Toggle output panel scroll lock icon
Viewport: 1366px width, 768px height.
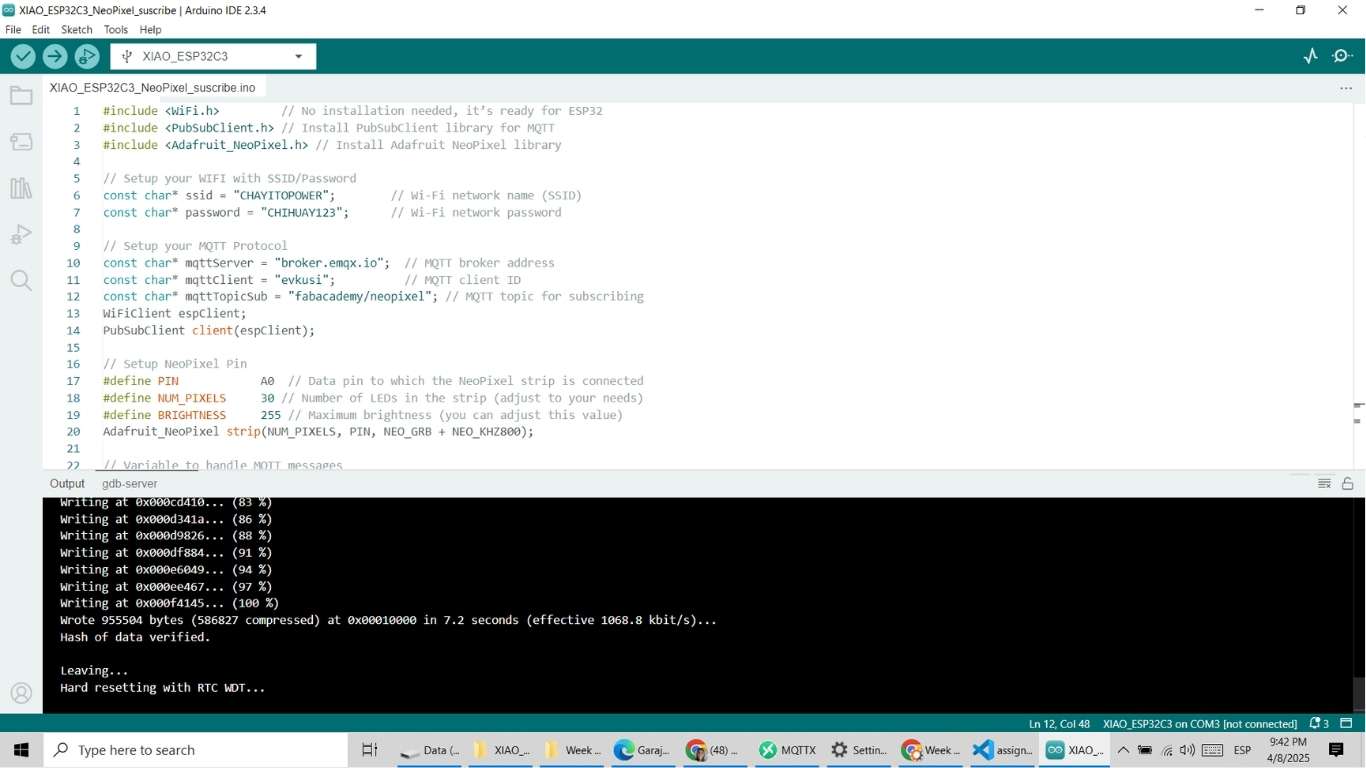click(x=1348, y=484)
